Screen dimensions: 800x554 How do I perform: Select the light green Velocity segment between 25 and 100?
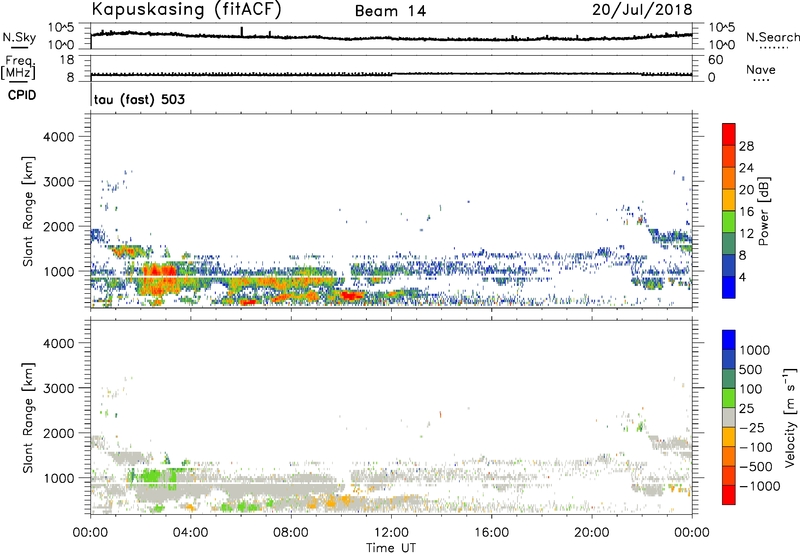(729, 398)
